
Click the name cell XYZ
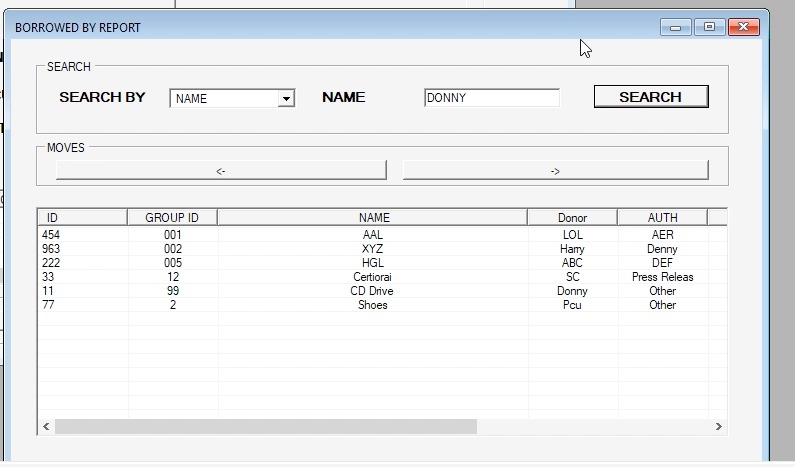coord(373,249)
